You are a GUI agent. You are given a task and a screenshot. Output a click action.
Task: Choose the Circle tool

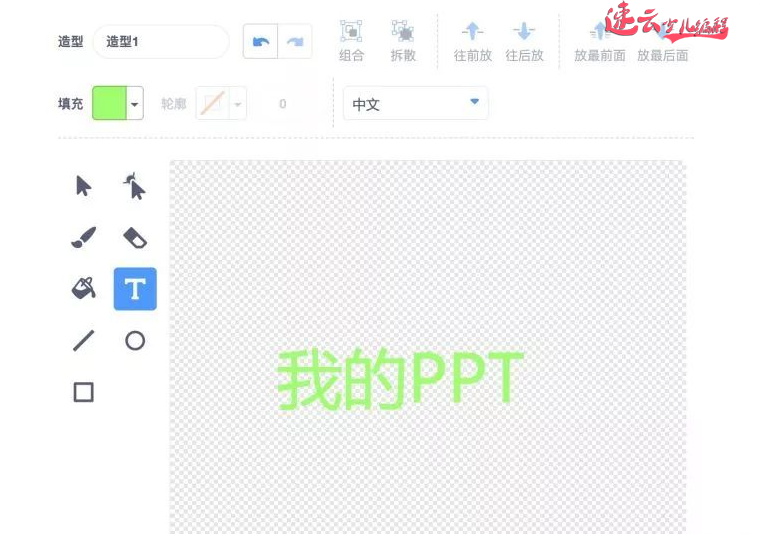tap(135, 341)
